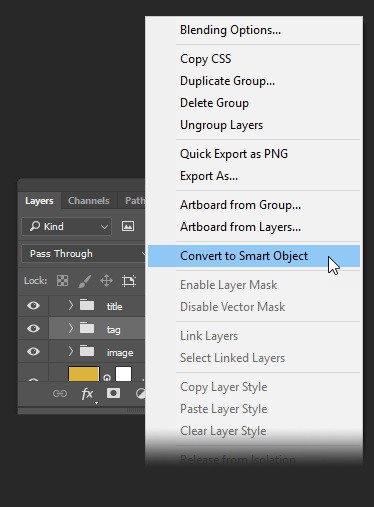
Task: Open the Pass Through blend mode dropdown
Action: click(x=83, y=254)
